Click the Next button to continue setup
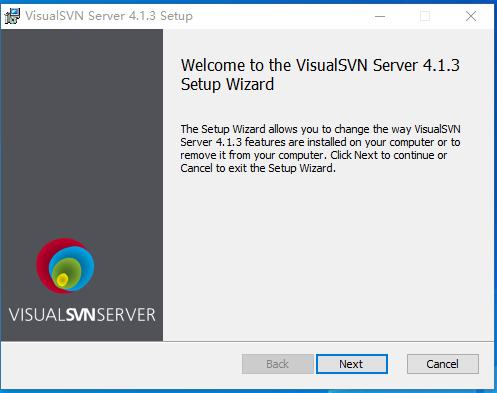This screenshot has height=393, width=497. click(352, 364)
